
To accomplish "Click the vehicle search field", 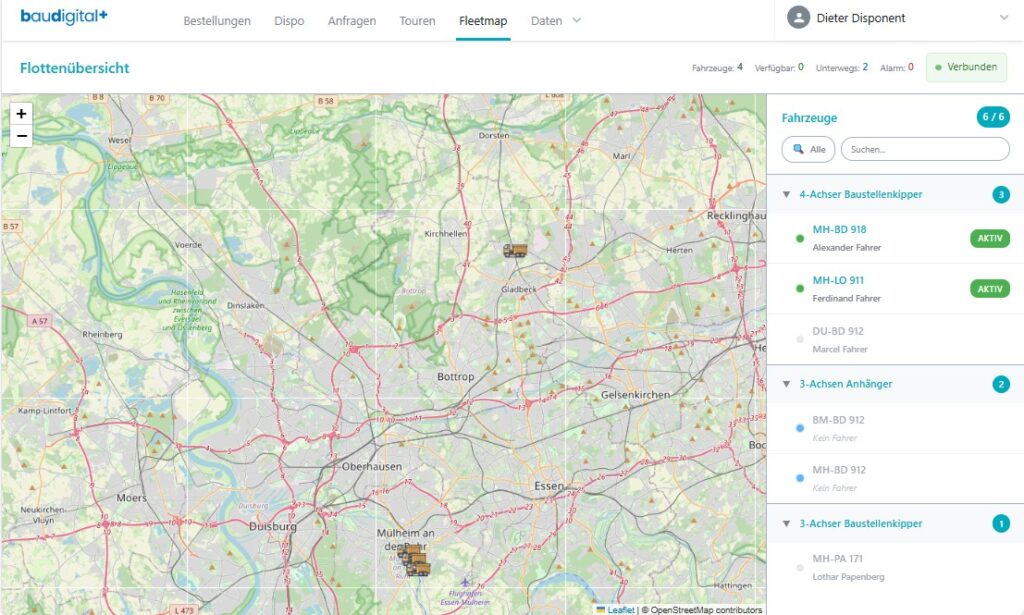I will click(925, 149).
